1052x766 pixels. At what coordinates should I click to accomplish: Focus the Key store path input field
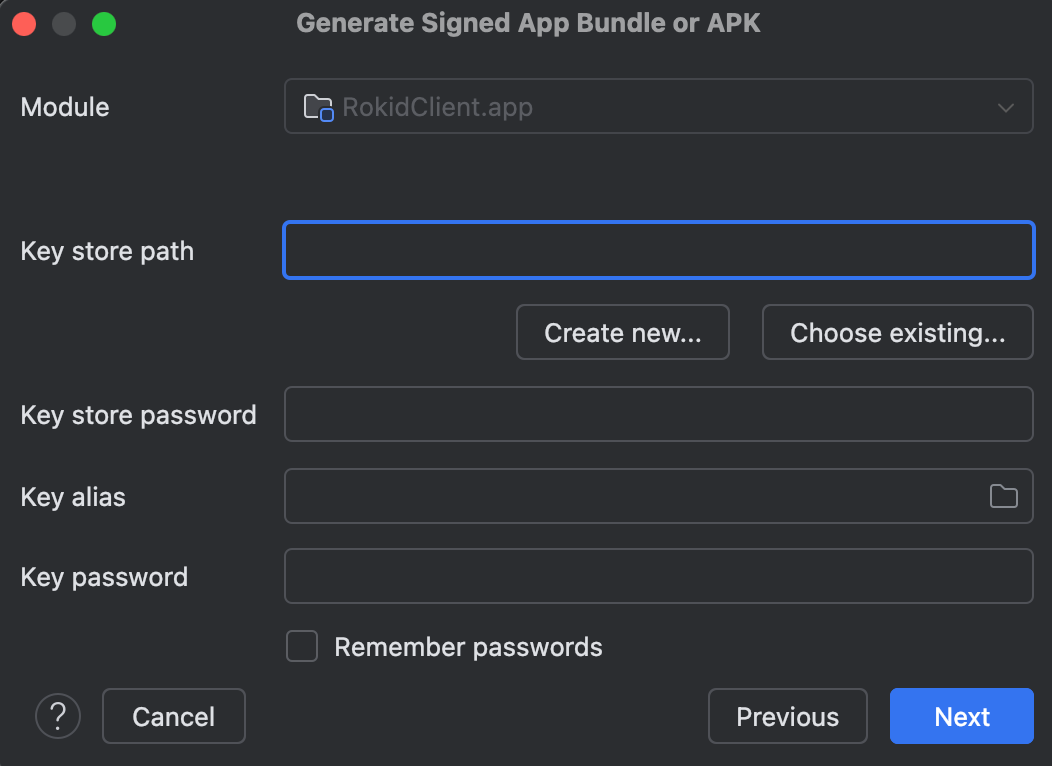tap(658, 250)
